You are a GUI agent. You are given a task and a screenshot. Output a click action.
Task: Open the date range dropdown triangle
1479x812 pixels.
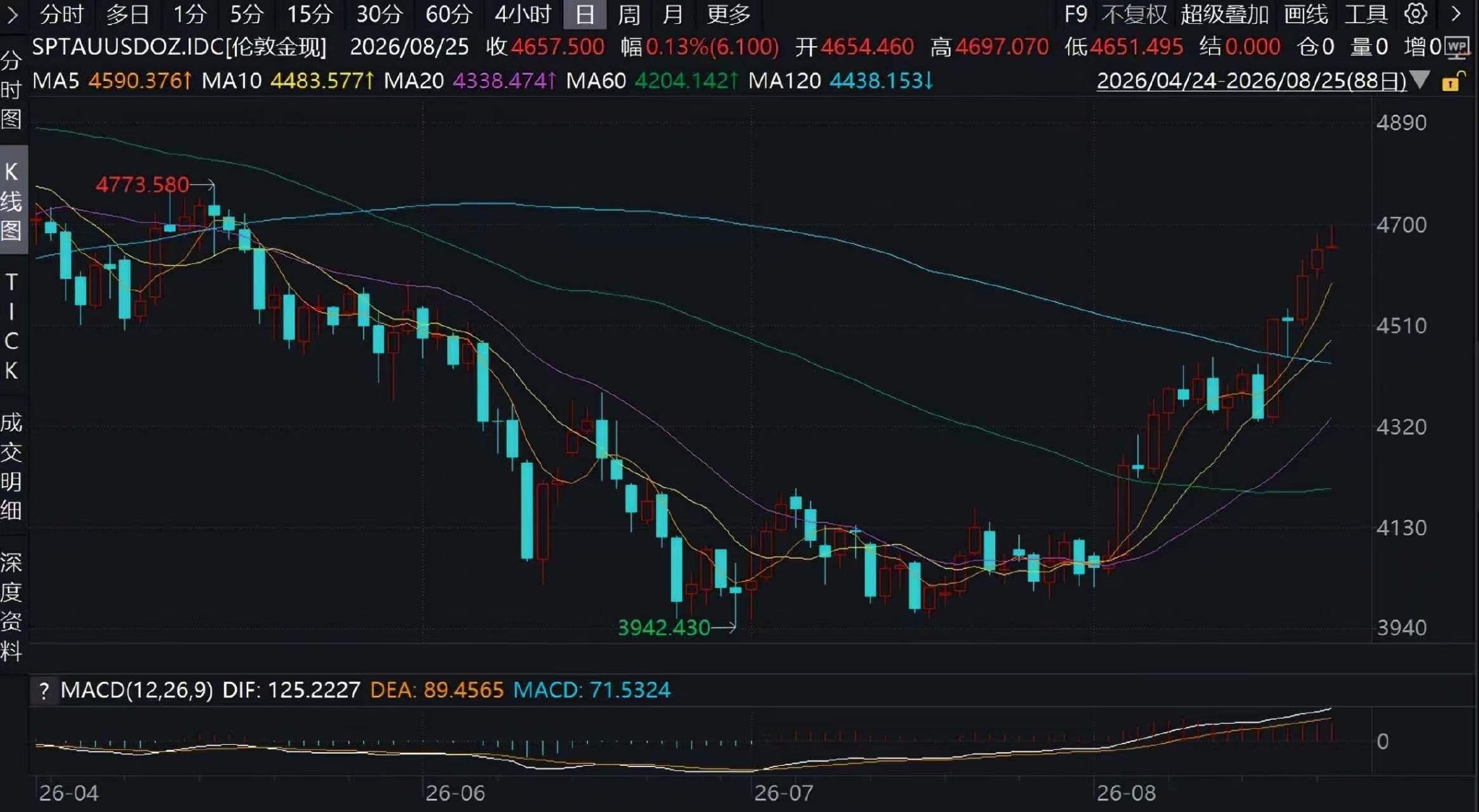1420,79
